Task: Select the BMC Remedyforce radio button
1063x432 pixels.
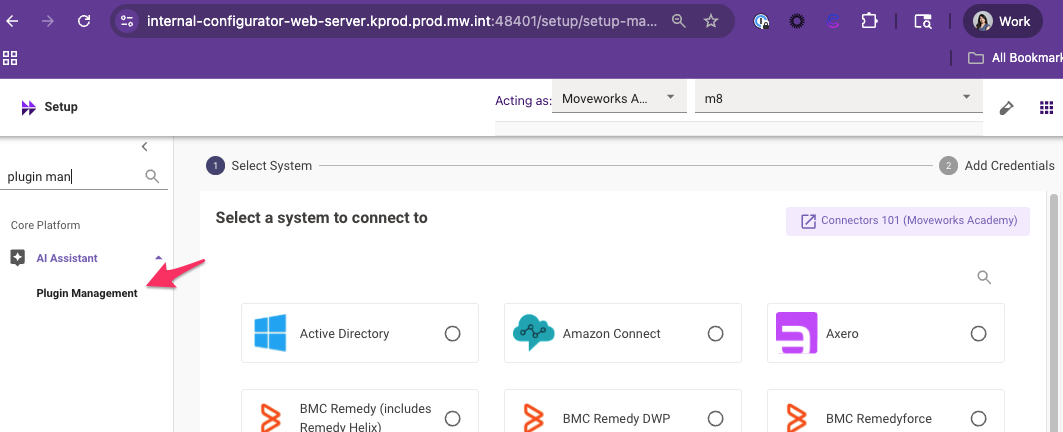Action: pyautogui.click(x=978, y=418)
